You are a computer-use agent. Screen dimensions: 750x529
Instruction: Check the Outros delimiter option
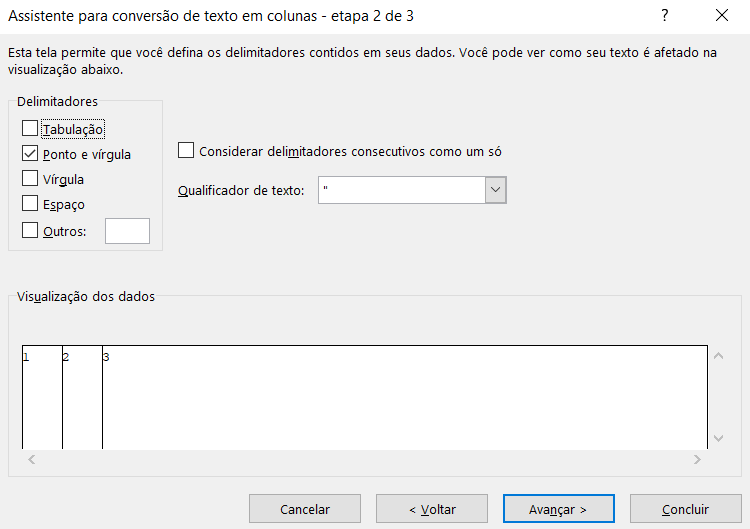coord(30,230)
